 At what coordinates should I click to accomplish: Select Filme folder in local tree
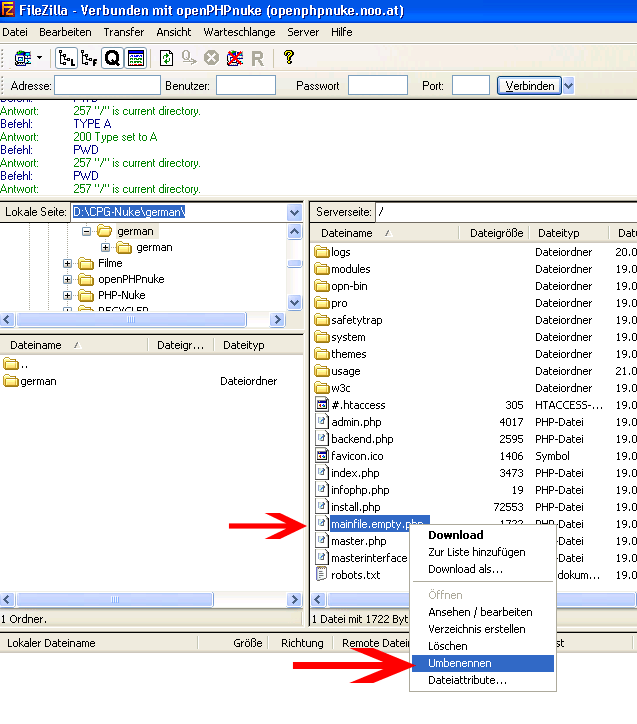tap(110, 263)
